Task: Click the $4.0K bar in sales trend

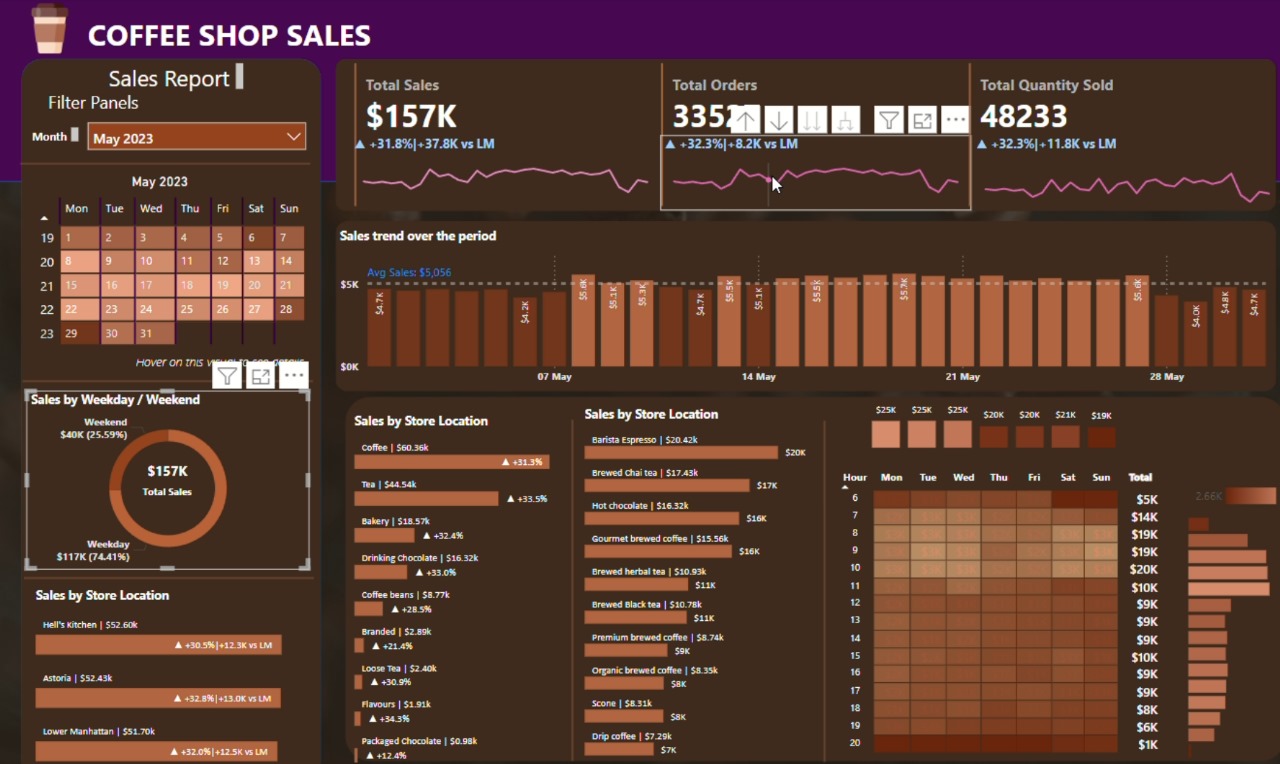Action: click(1195, 336)
